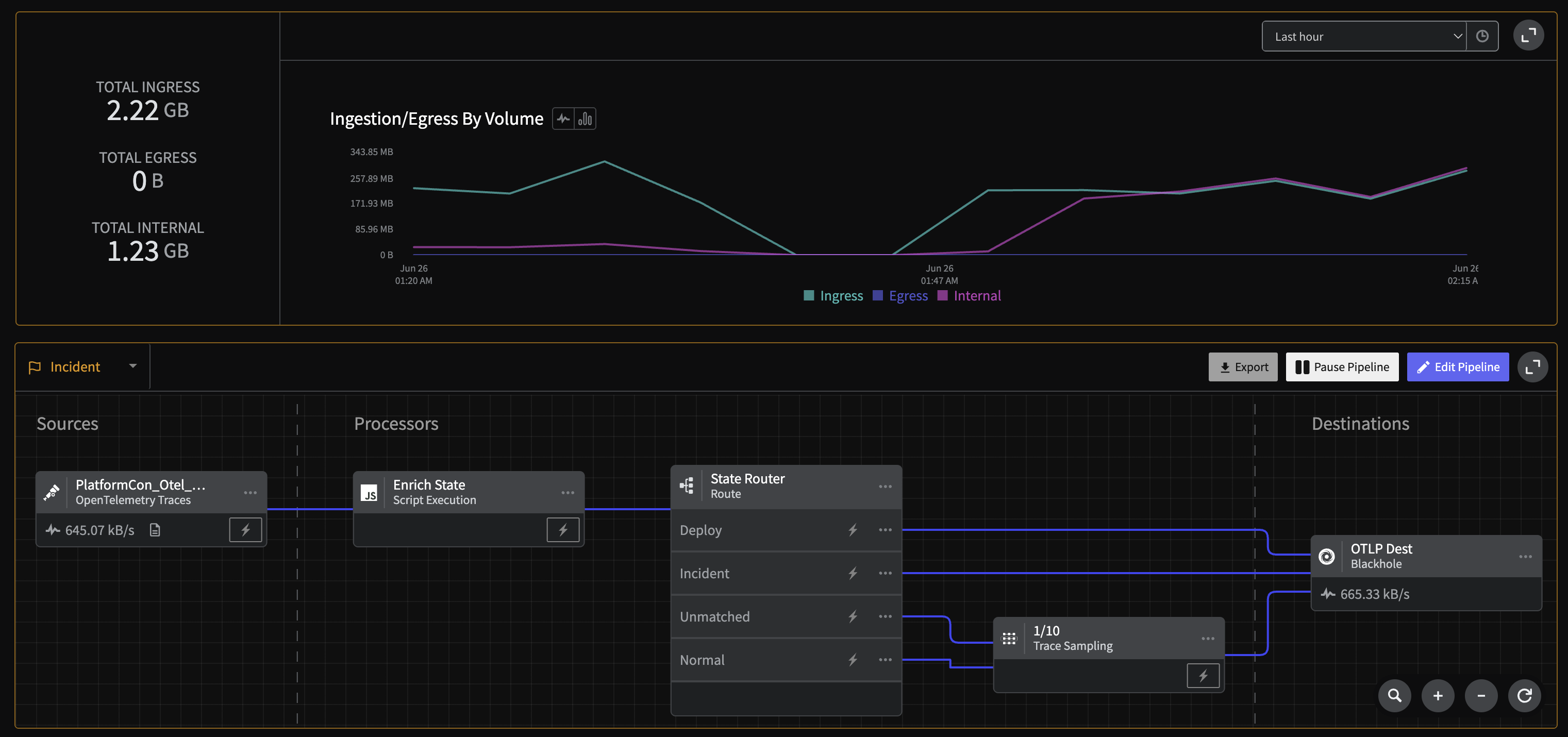Open the Incident view dropdown
Image resolution: width=1568 pixels, height=737 pixels.
83,367
